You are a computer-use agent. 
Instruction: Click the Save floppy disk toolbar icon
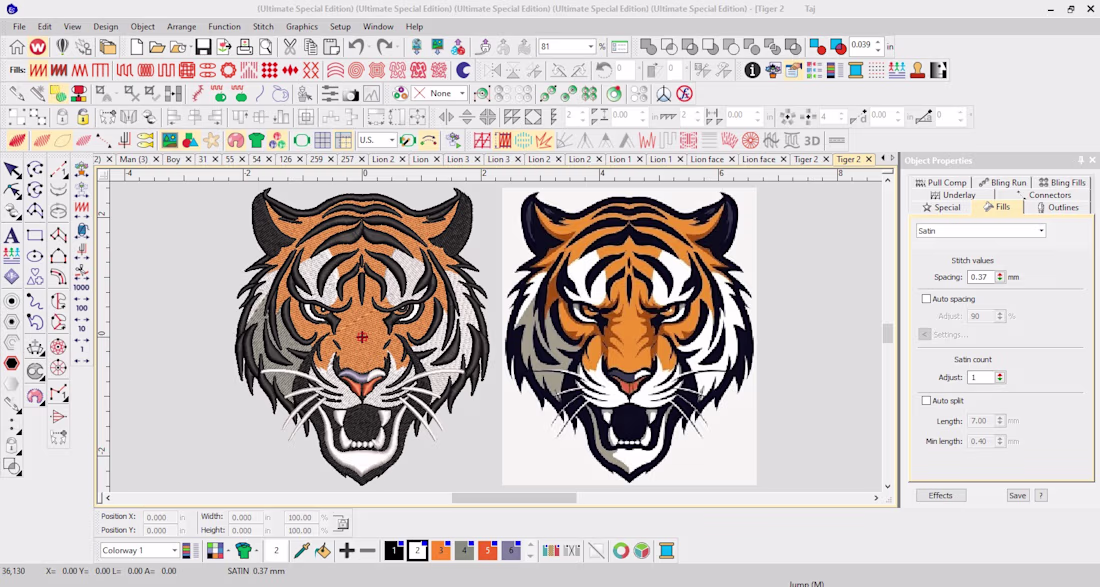[203, 47]
